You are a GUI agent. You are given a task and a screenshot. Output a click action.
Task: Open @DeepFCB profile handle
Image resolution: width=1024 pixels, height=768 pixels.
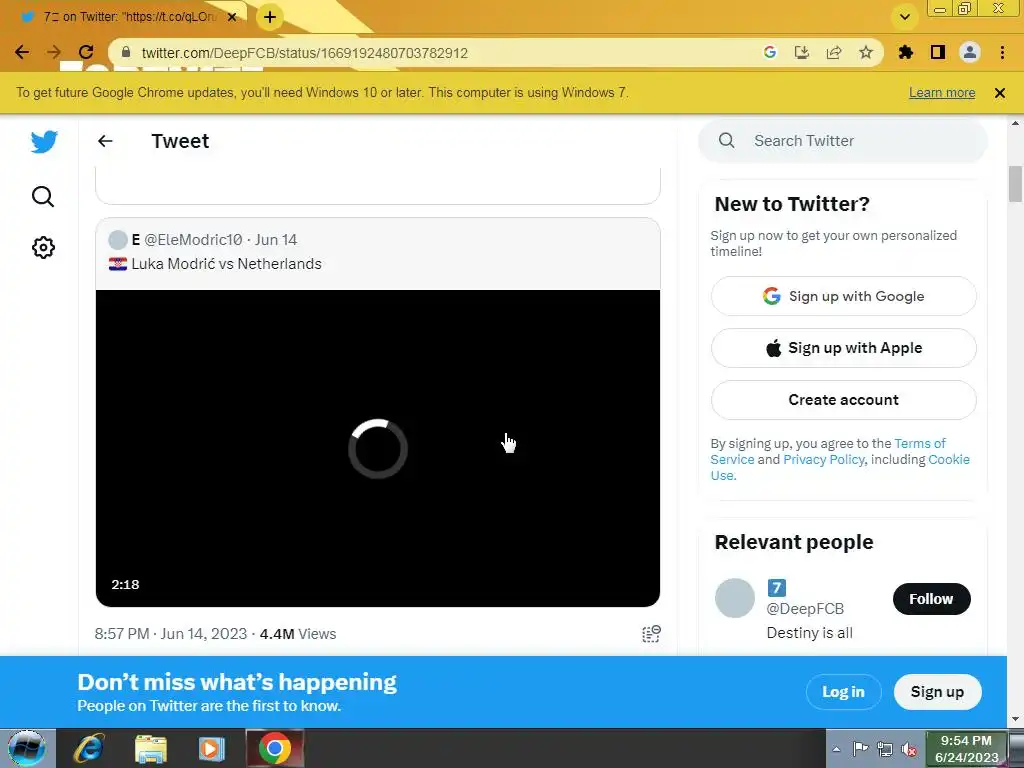(805, 609)
